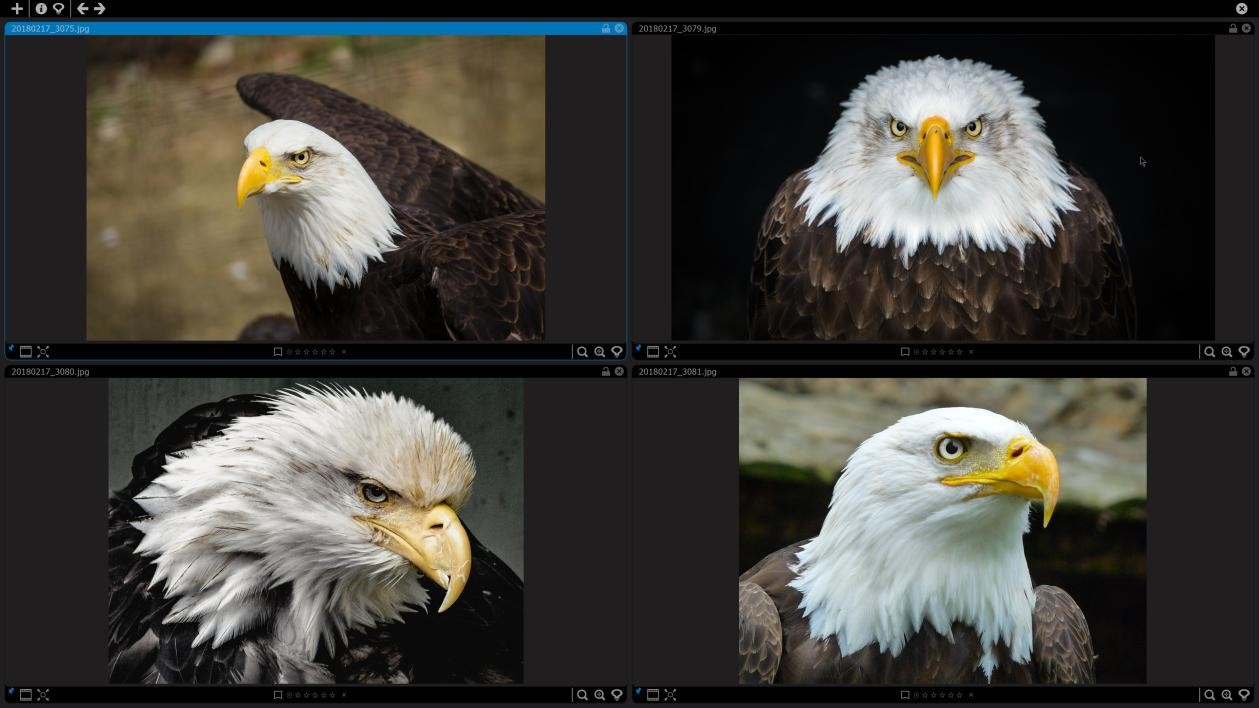This screenshot has height=708, width=1259.
Task: Click the front-facing eagle image 20180217_3079.jpg
Action: (x=942, y=188)
